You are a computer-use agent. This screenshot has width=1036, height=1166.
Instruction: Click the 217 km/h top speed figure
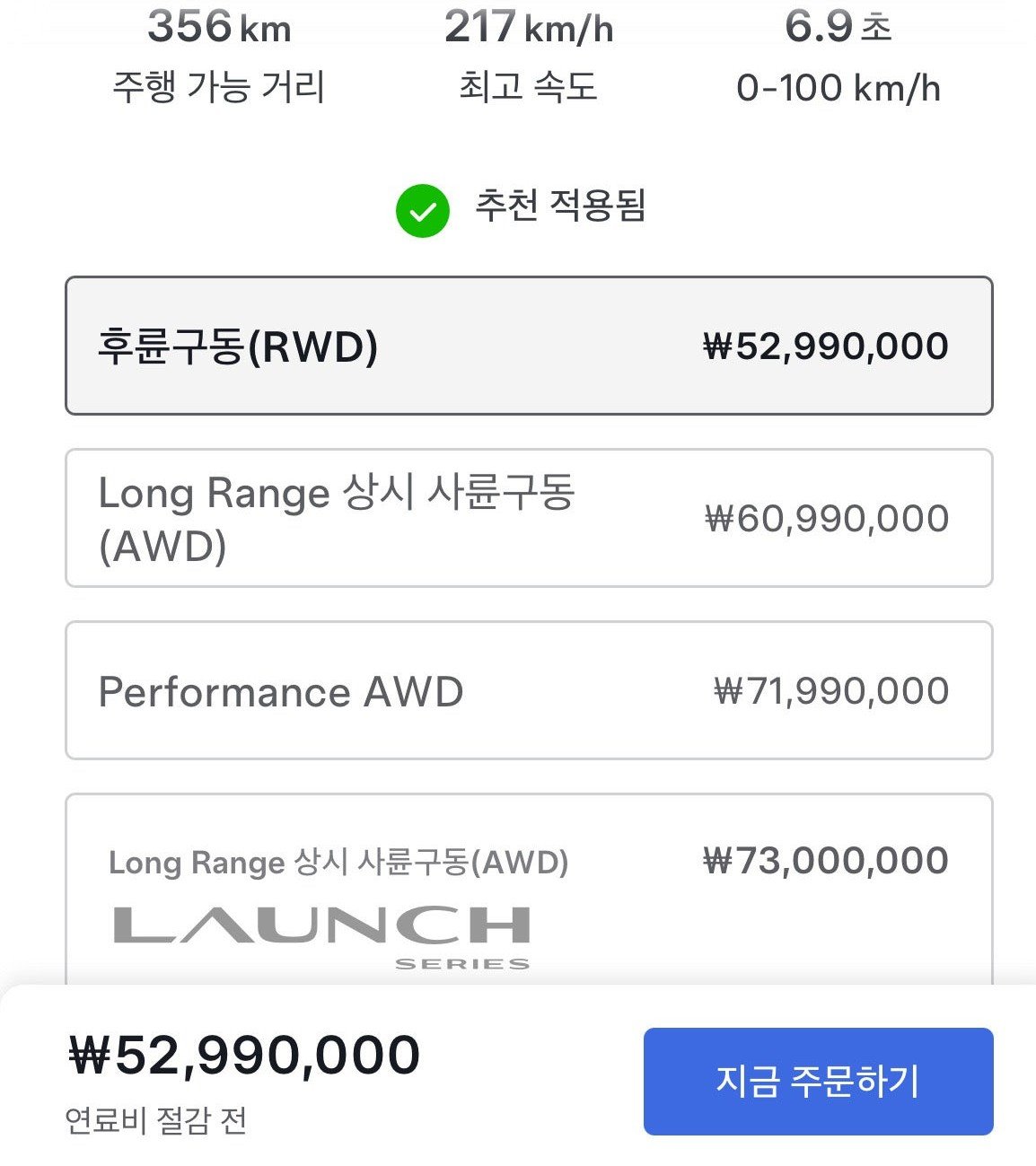click(x=528, y=27)
